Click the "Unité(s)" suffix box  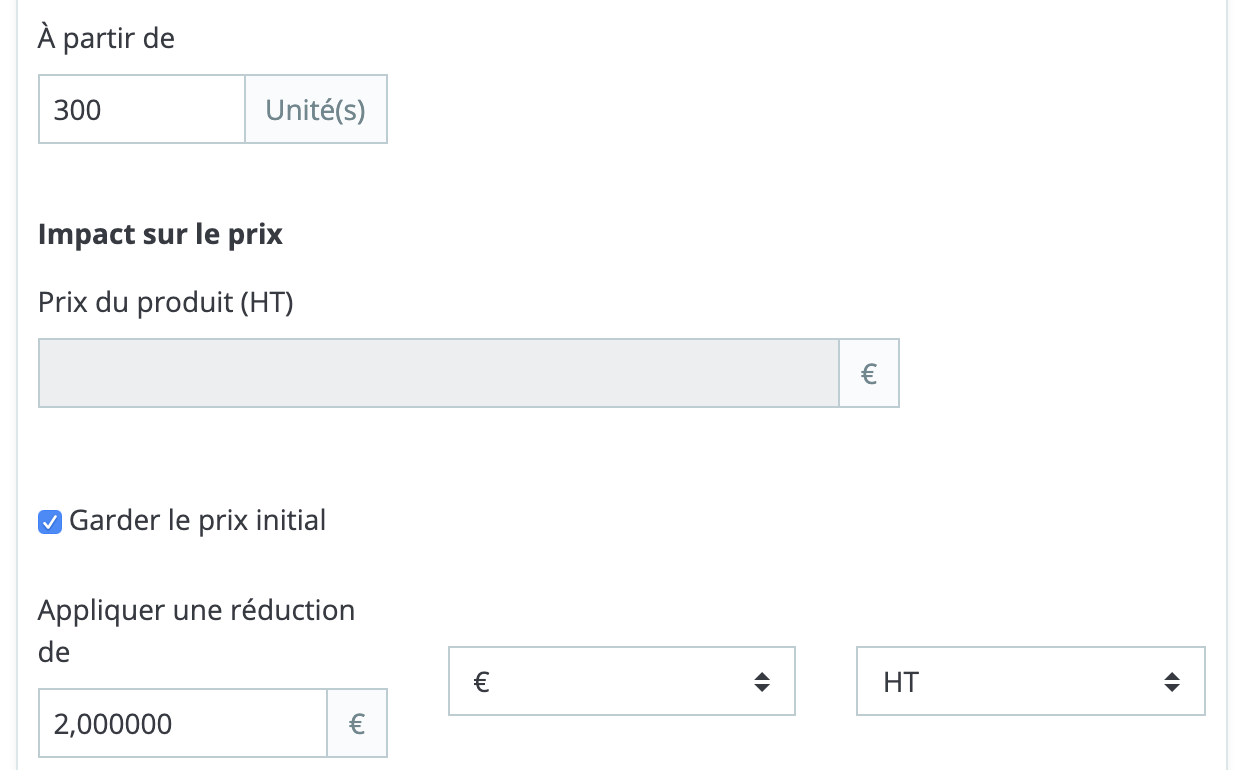(315, 109)
